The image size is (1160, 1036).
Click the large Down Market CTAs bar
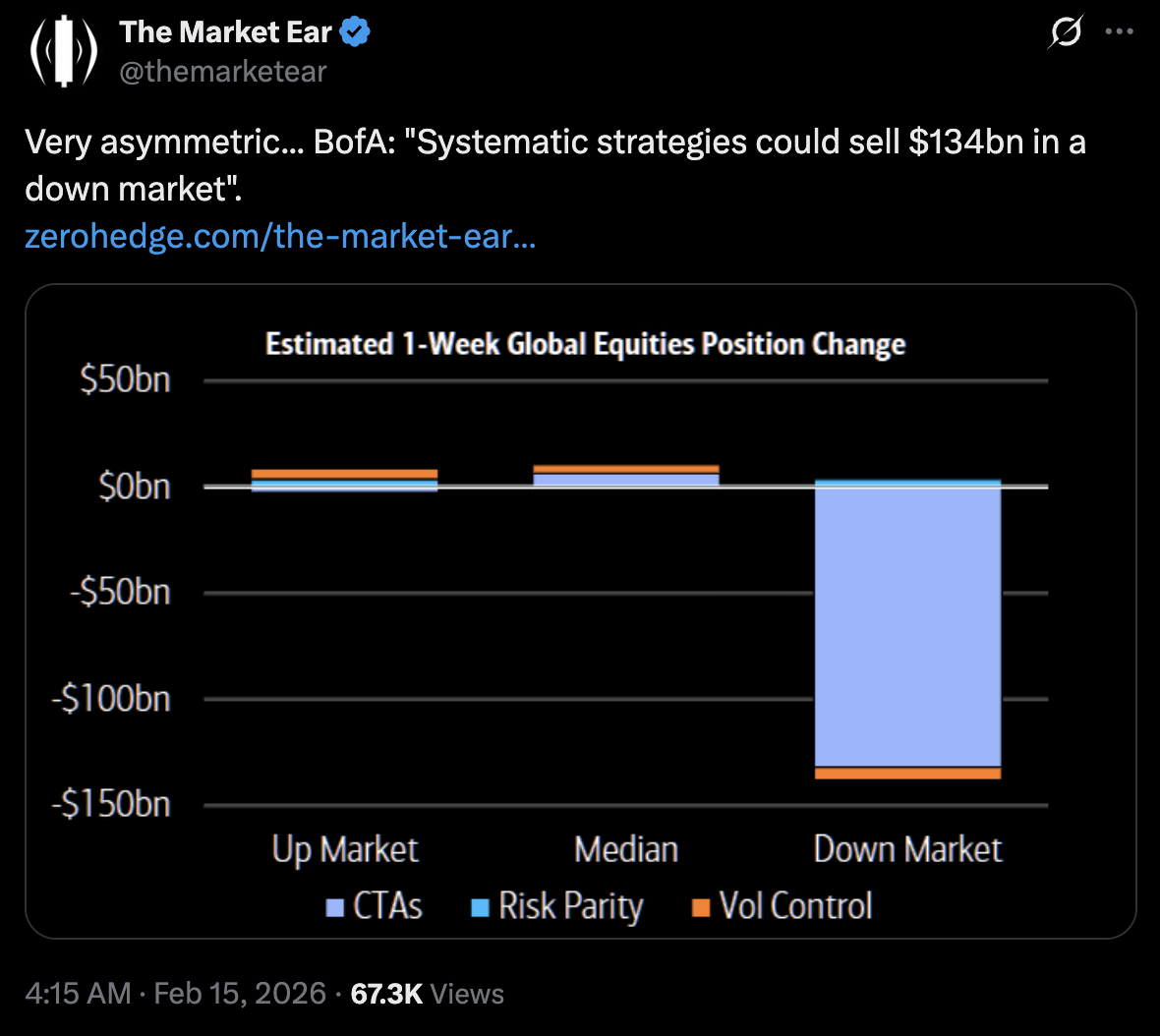tap(907, 626)
